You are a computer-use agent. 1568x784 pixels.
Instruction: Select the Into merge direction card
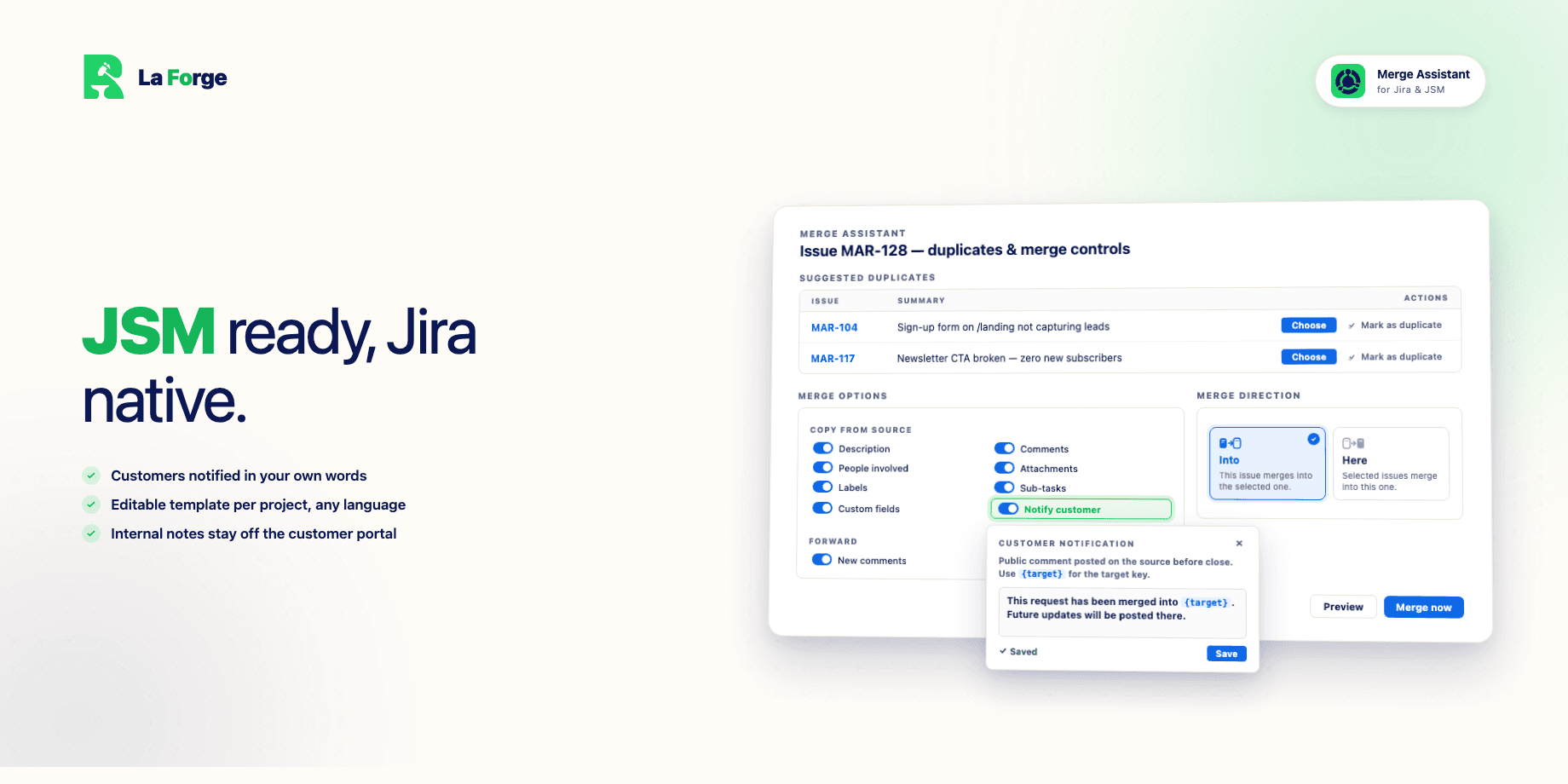(1267, 463)
